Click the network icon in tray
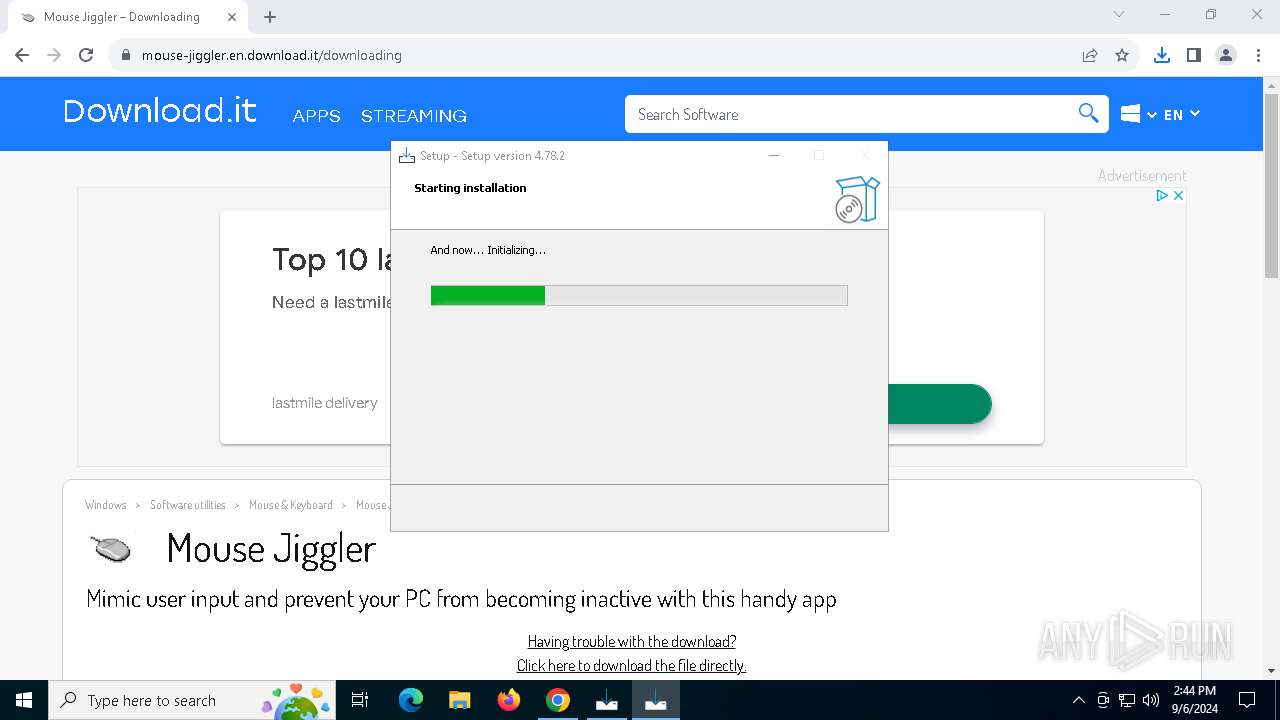The height and width of the screenshot is (720, 1280). click(1127, 700)
